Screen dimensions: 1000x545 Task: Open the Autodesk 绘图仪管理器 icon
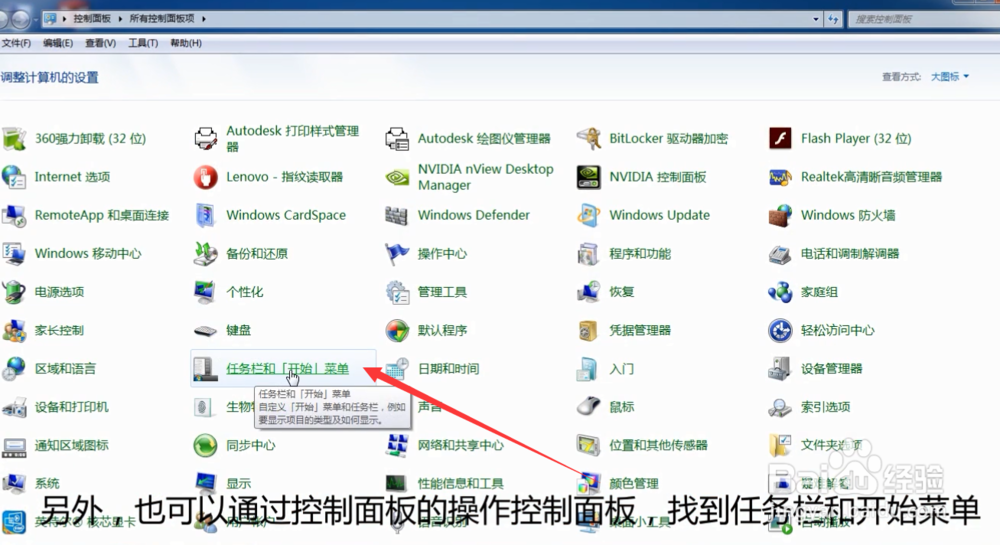click(397, 138)
